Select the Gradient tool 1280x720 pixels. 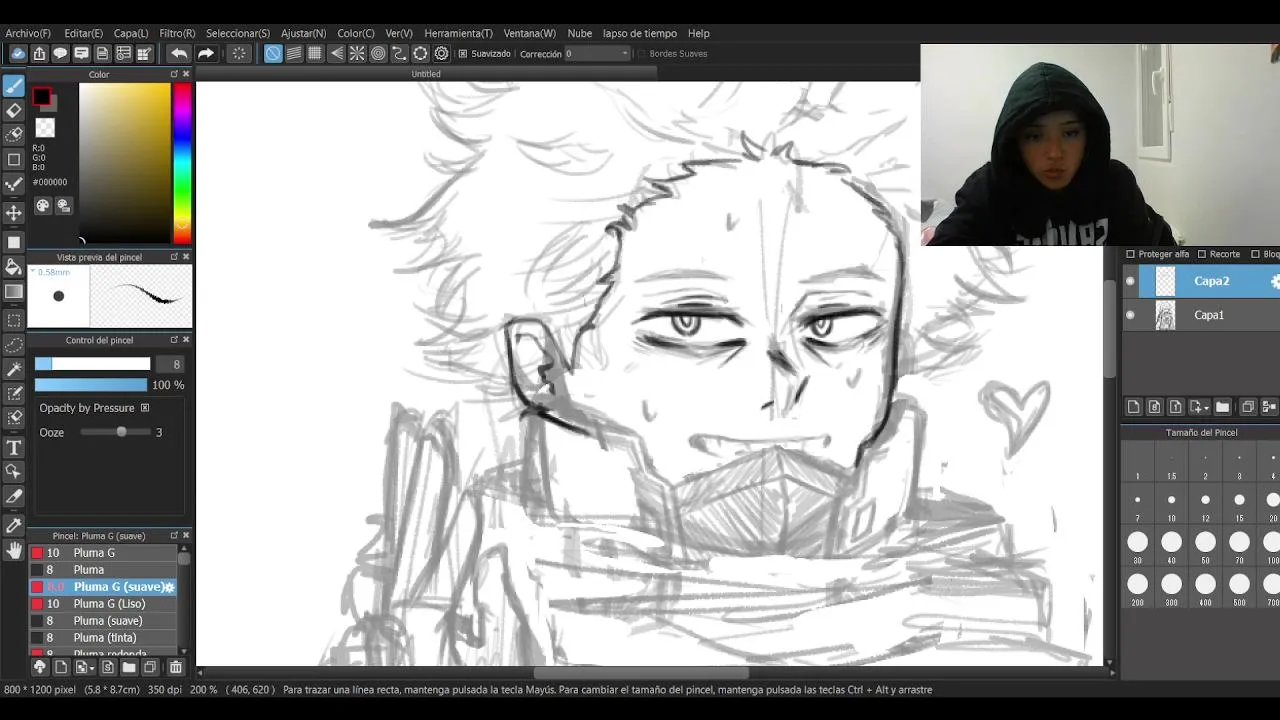pyautogui.click(x=14, y=292)
